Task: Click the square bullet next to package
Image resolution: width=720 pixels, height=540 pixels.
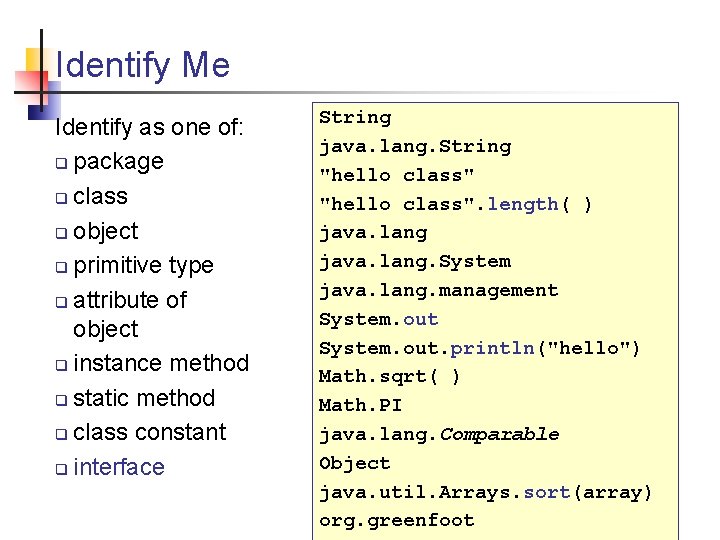Action: 62,164
